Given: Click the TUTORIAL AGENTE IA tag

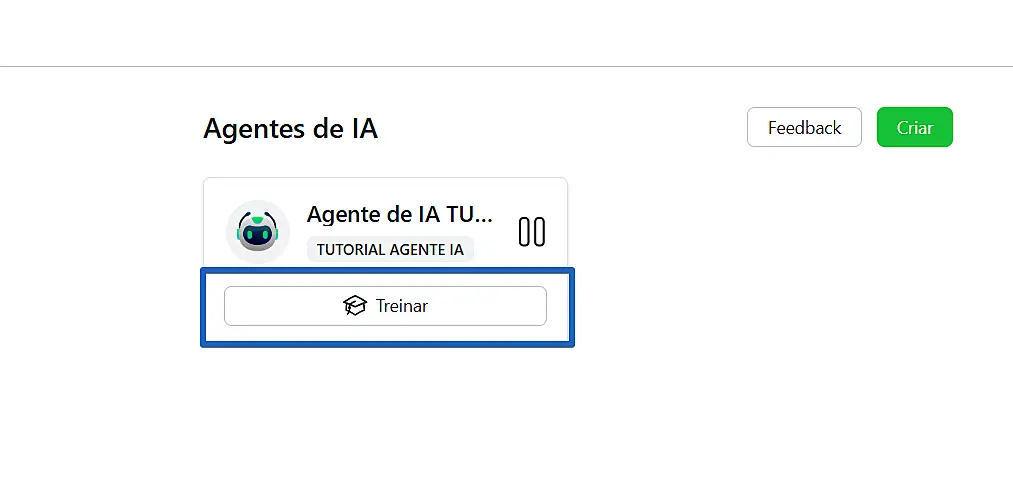Looking at the screenshot, I should (x=390, y=249).
